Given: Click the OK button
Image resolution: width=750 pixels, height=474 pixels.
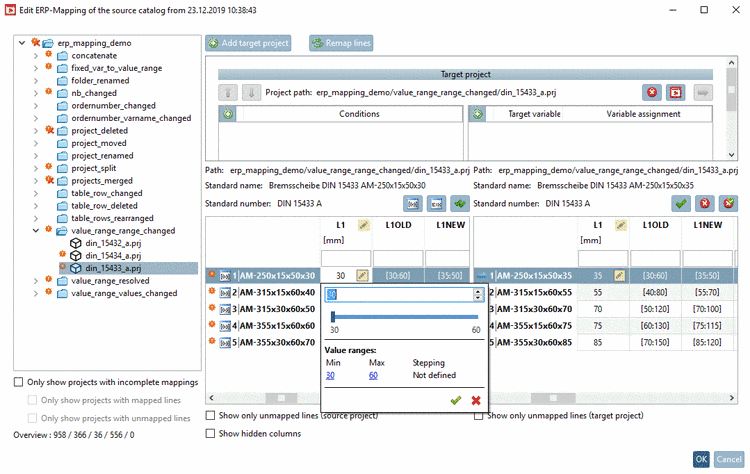Looking at the screenshot, I should pyautogui.click(x=701, y=459).
